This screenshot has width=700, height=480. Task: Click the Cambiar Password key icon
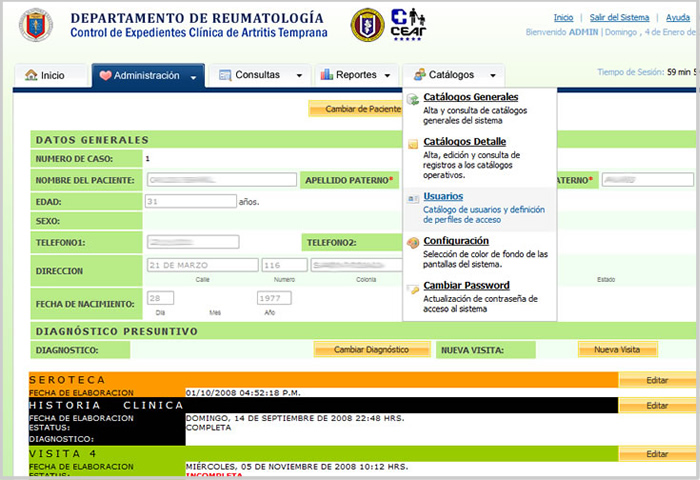[x=413, y=289]
